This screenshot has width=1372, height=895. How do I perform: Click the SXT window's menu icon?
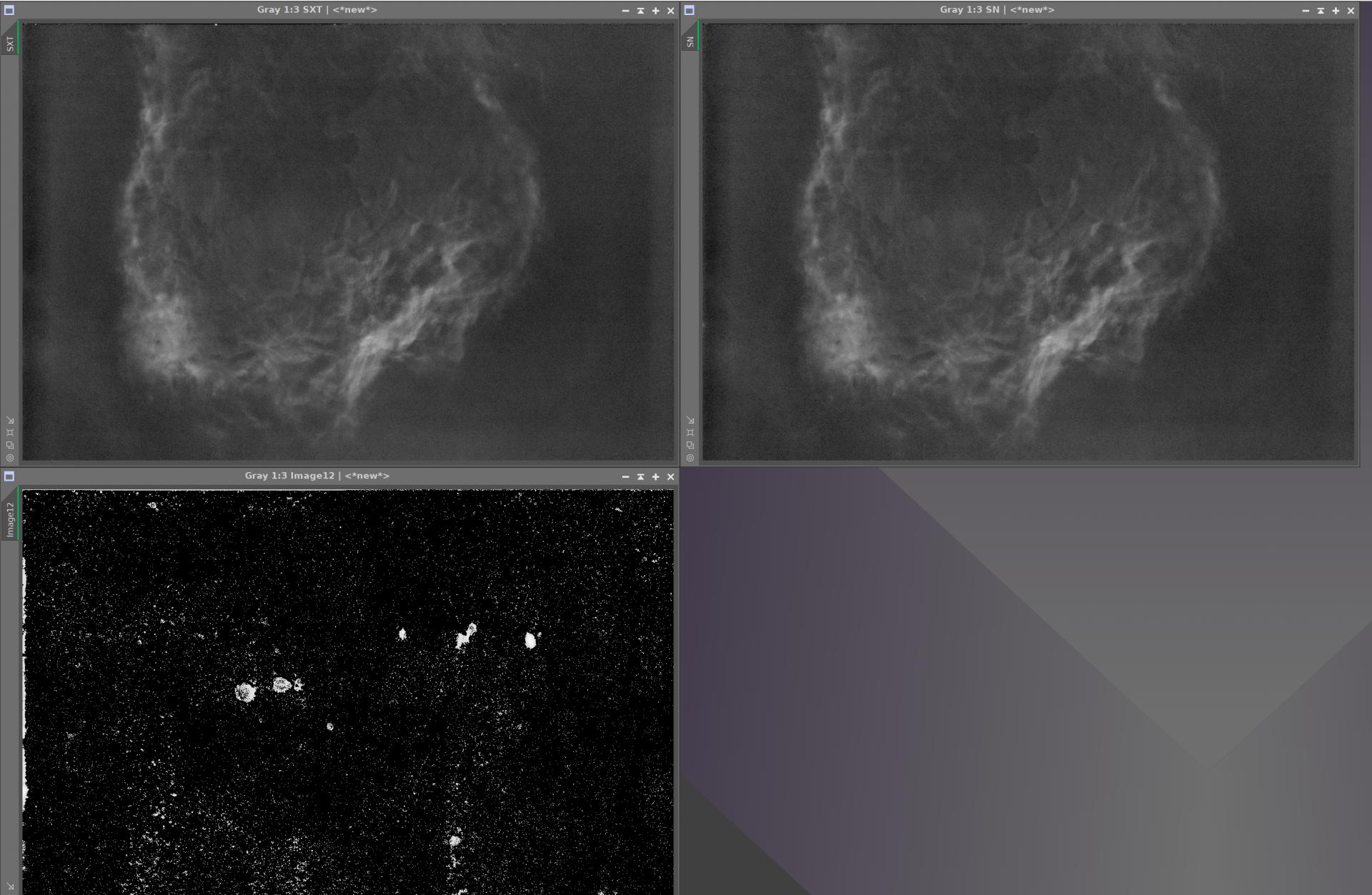(9, 10)
